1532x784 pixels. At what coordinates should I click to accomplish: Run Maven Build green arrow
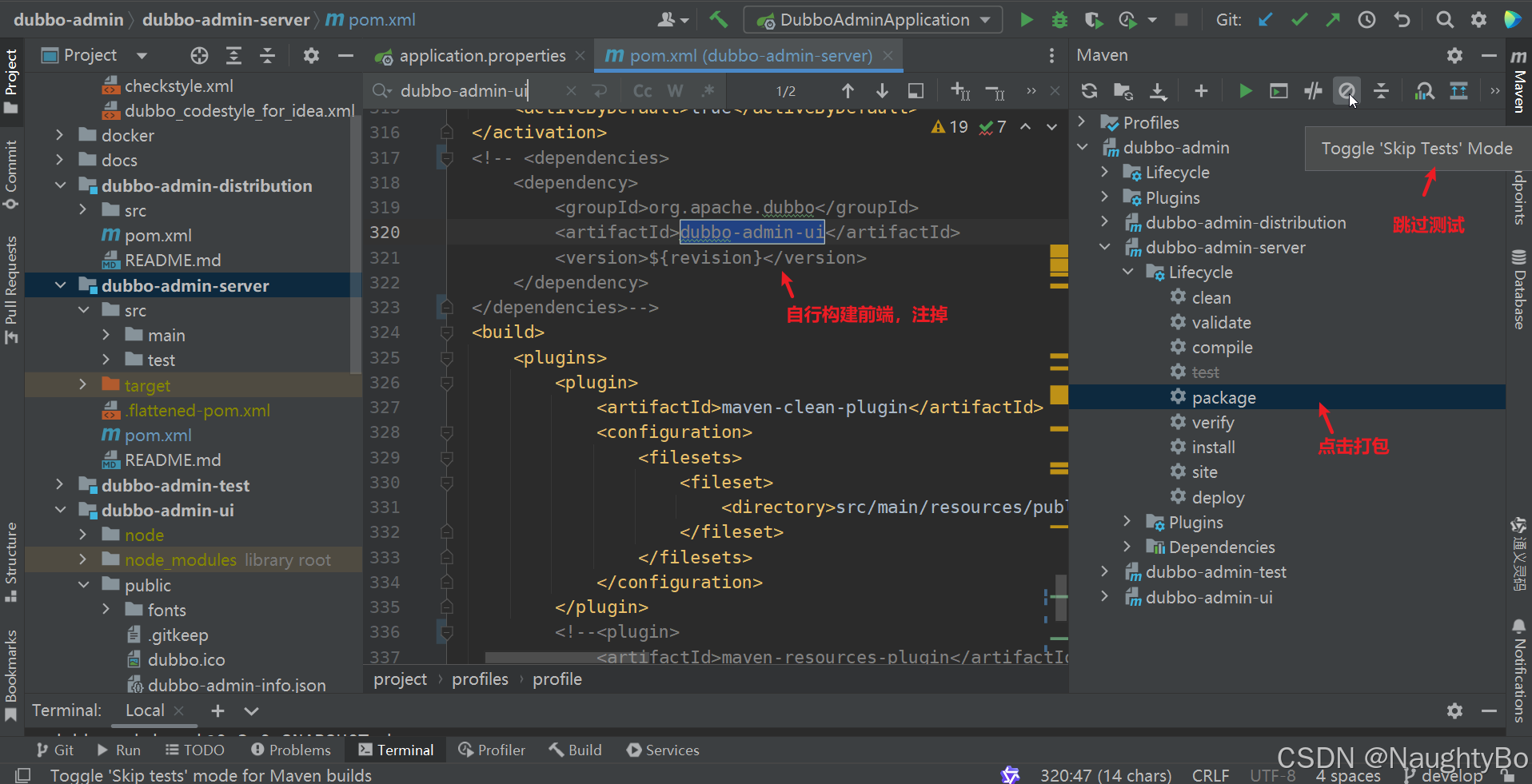pyautogui.click(x=1245, y=91)
